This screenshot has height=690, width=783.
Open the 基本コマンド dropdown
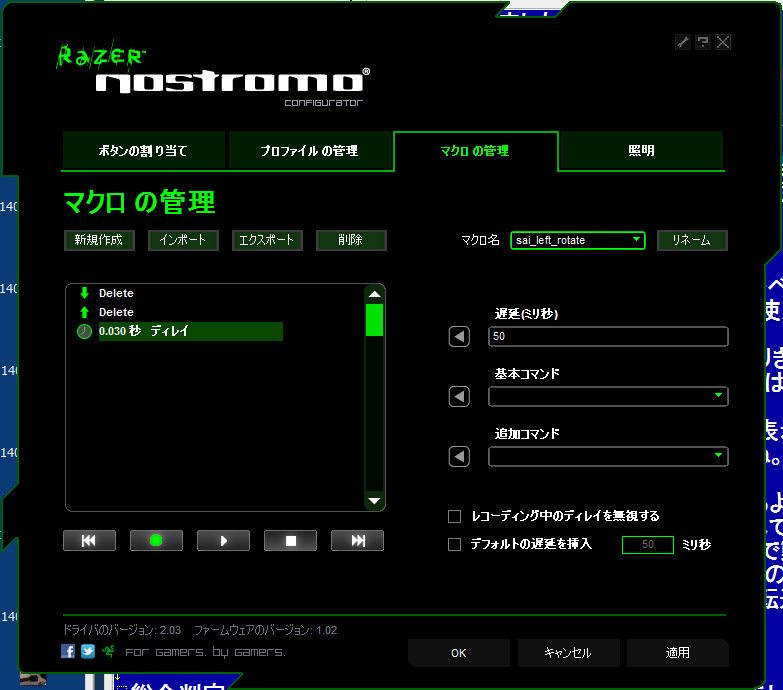(x=608, y=396)
